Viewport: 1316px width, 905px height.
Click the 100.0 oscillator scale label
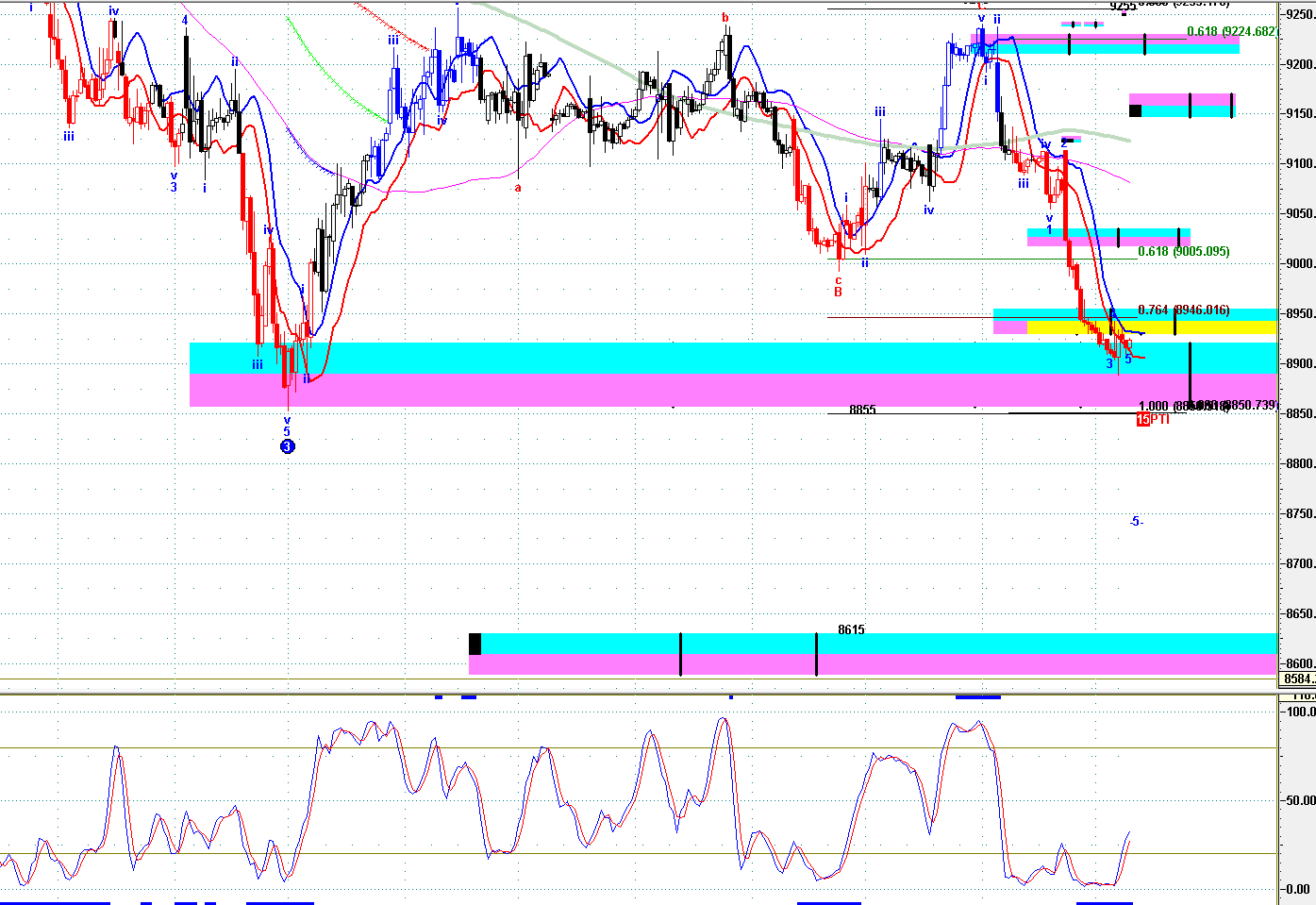pos(1301,712)
